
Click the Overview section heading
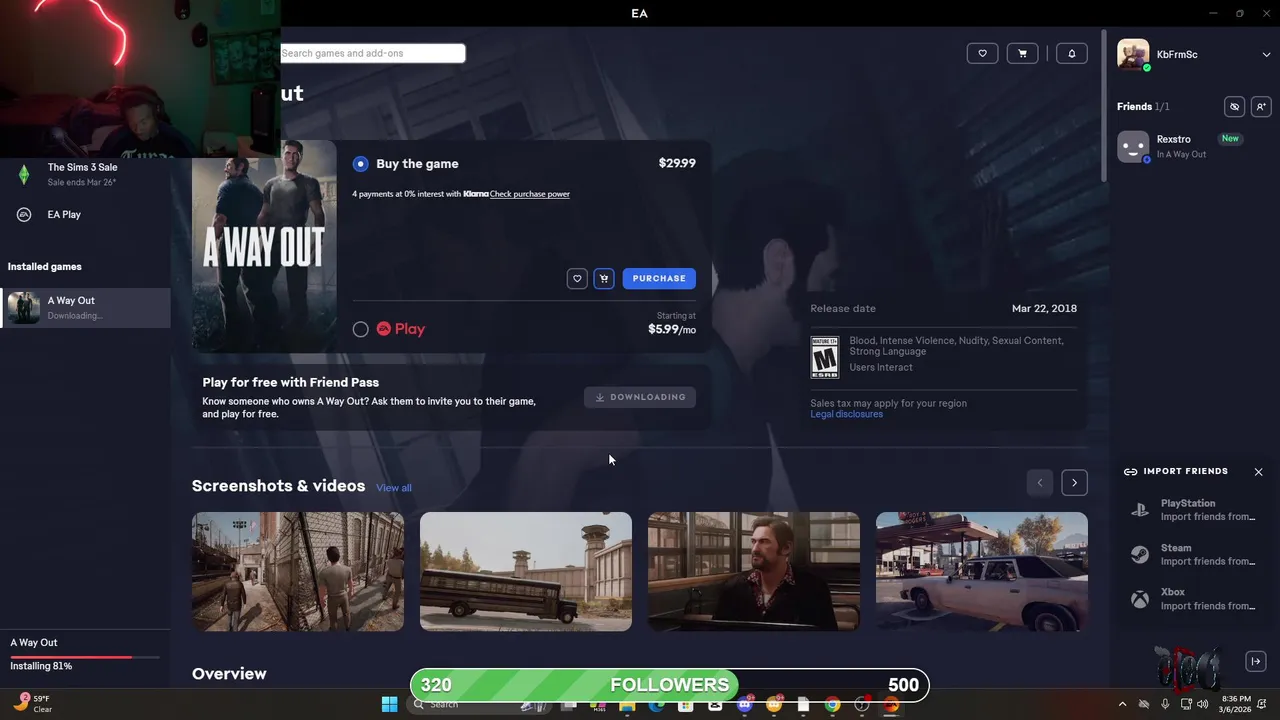point(229,674)
